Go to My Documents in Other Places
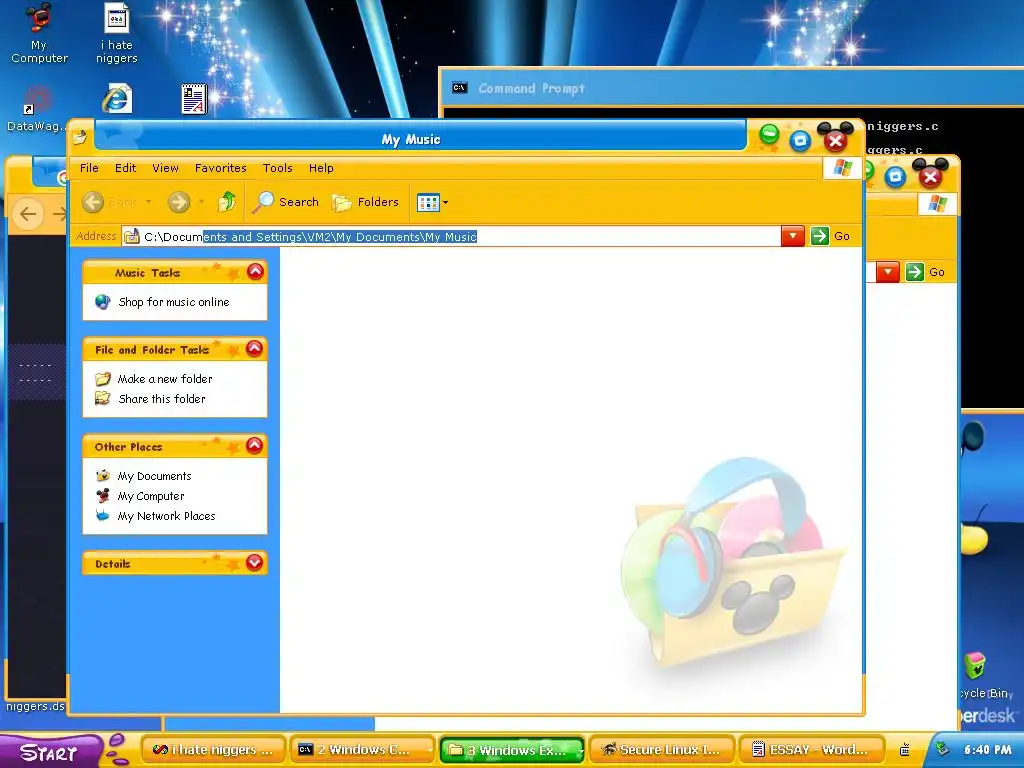 154,476
